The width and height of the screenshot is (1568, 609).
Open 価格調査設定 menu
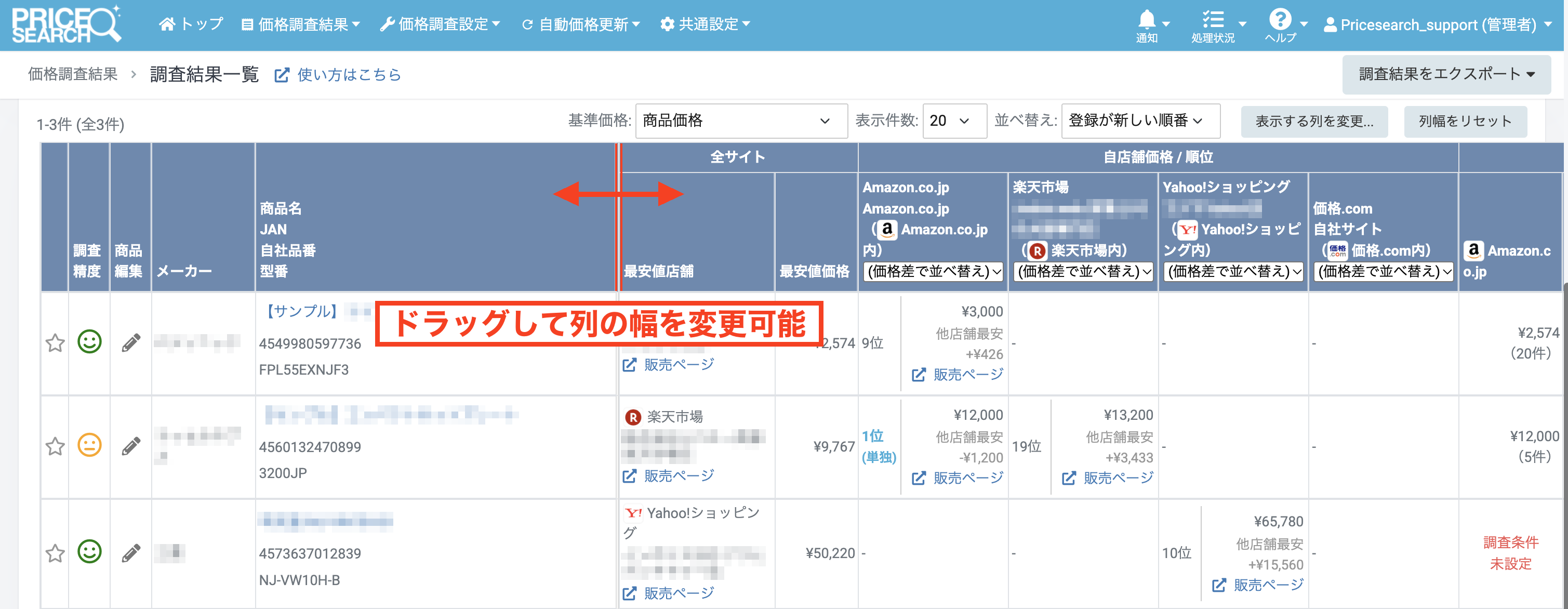pyautogui.click(x=440, y=24)
